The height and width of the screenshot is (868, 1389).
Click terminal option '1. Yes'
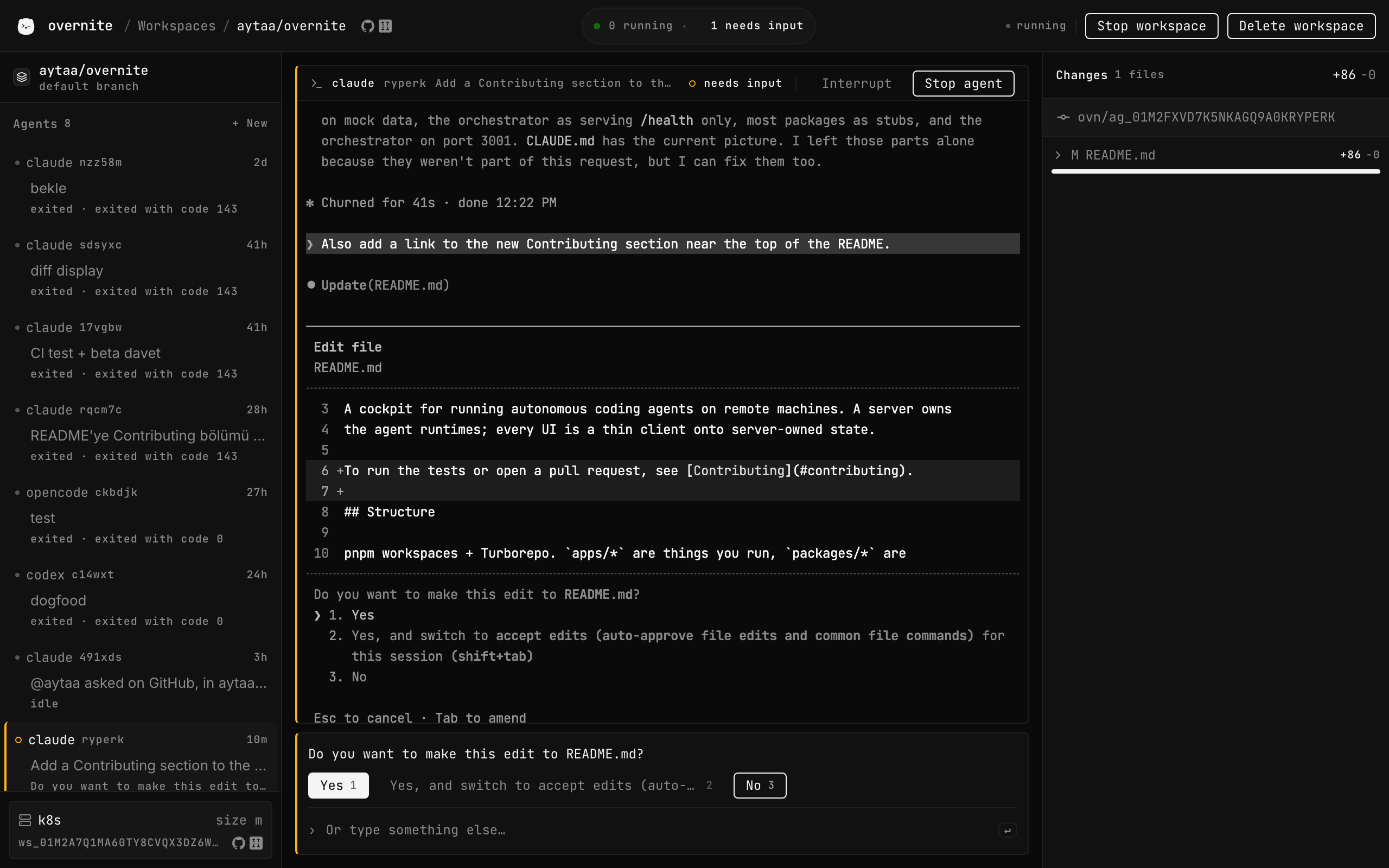pyautogui.click(x=351, y=615)
